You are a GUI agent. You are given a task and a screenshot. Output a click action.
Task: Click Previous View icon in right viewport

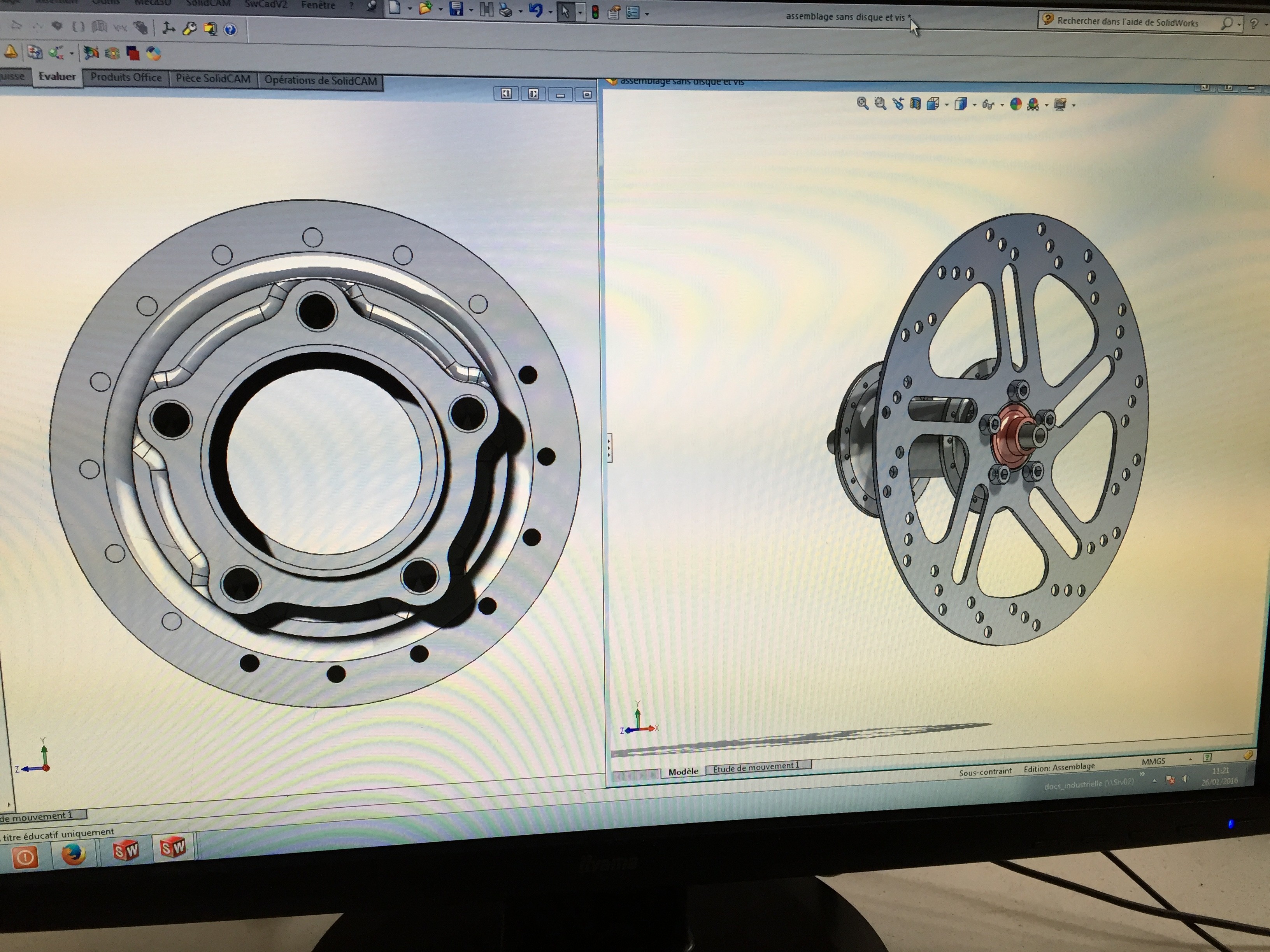tap(898, 104)
